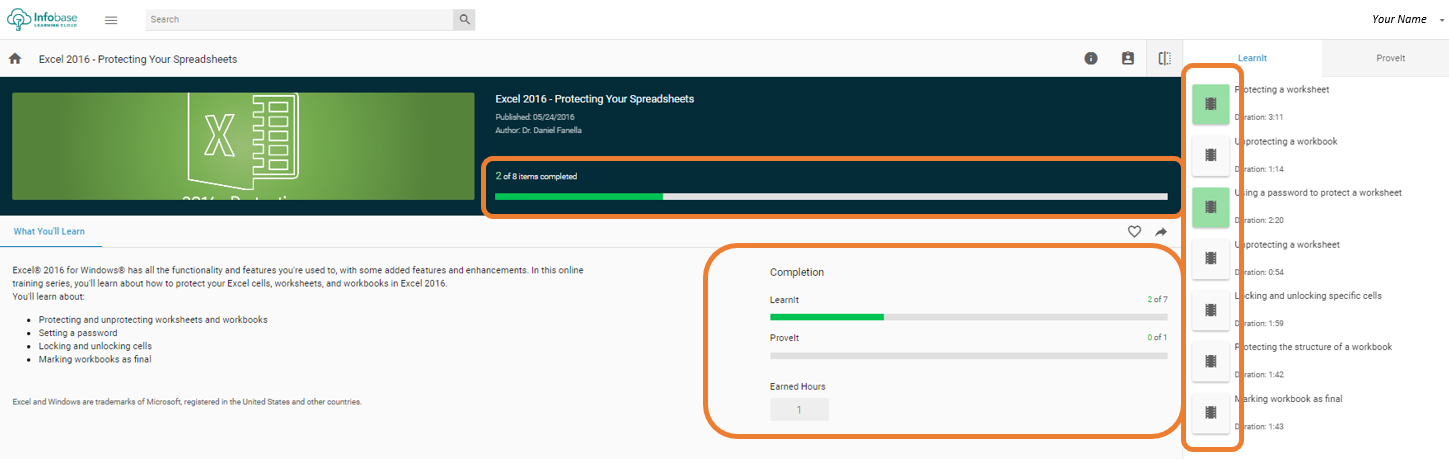Open video icon for Using a password lesson
Image resolution: width=1449 pixels, height=461 pixels.
tap(1211, 207)
